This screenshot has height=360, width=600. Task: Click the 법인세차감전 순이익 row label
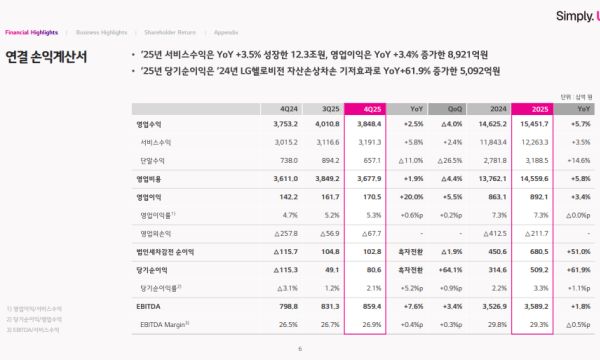pyautogui.click(x=165, y=252)
